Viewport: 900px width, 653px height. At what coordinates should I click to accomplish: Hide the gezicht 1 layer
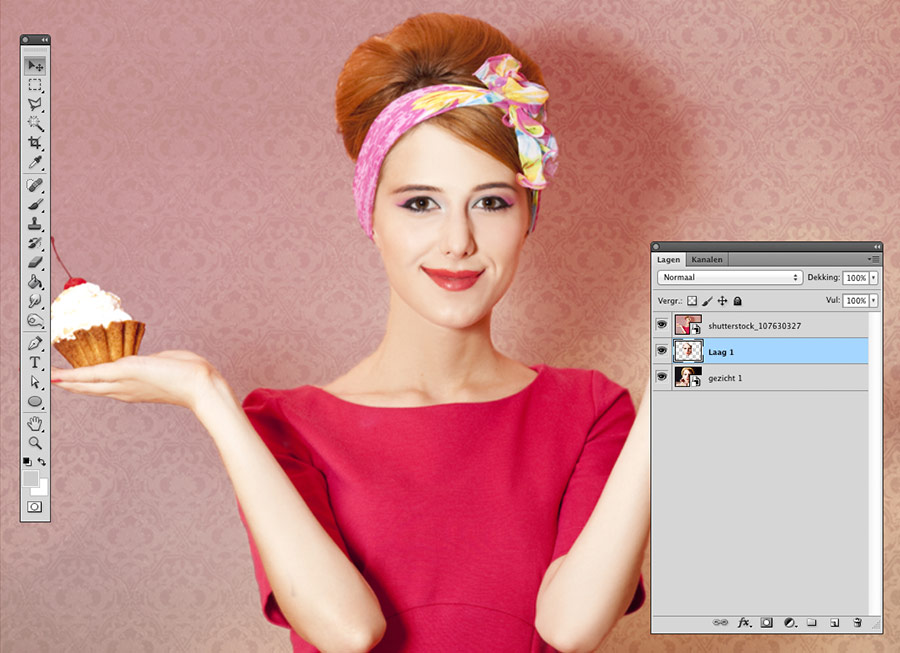(662, 377)
